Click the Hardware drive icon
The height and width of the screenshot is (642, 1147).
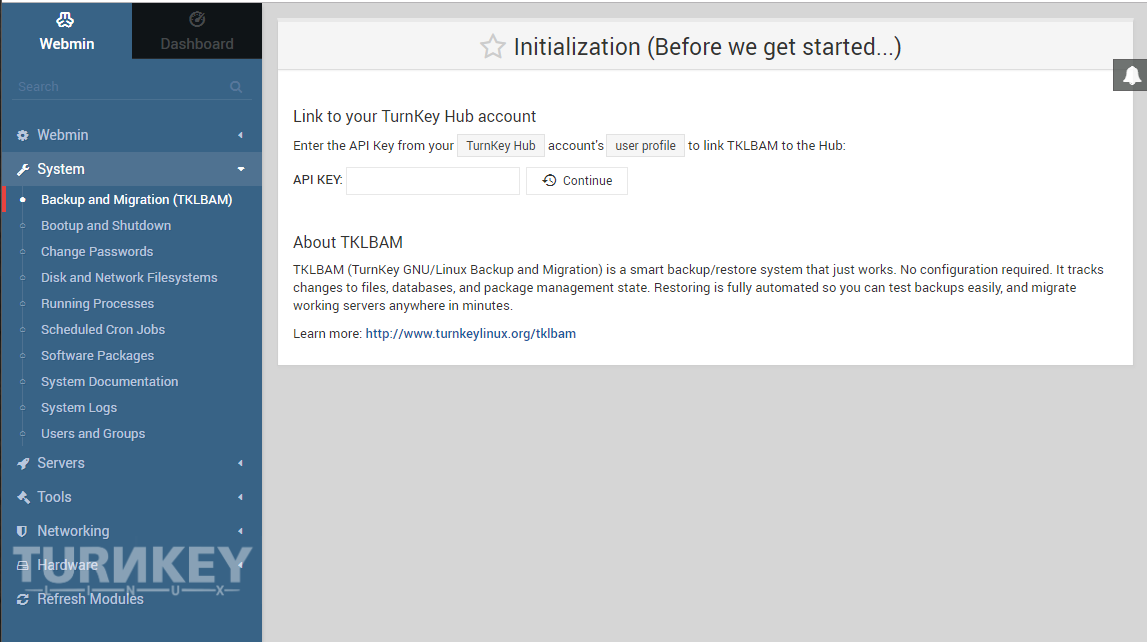(x=23, y=565)
